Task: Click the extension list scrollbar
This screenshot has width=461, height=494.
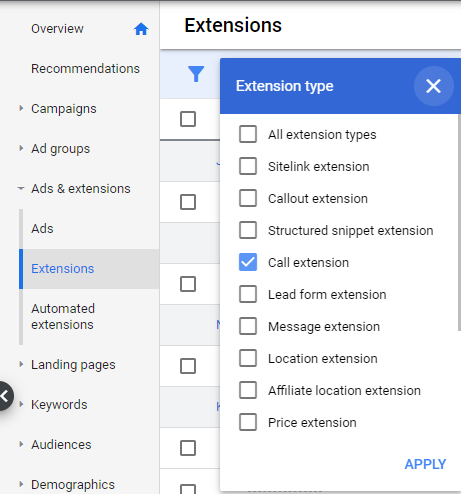Action: [459, 222]
